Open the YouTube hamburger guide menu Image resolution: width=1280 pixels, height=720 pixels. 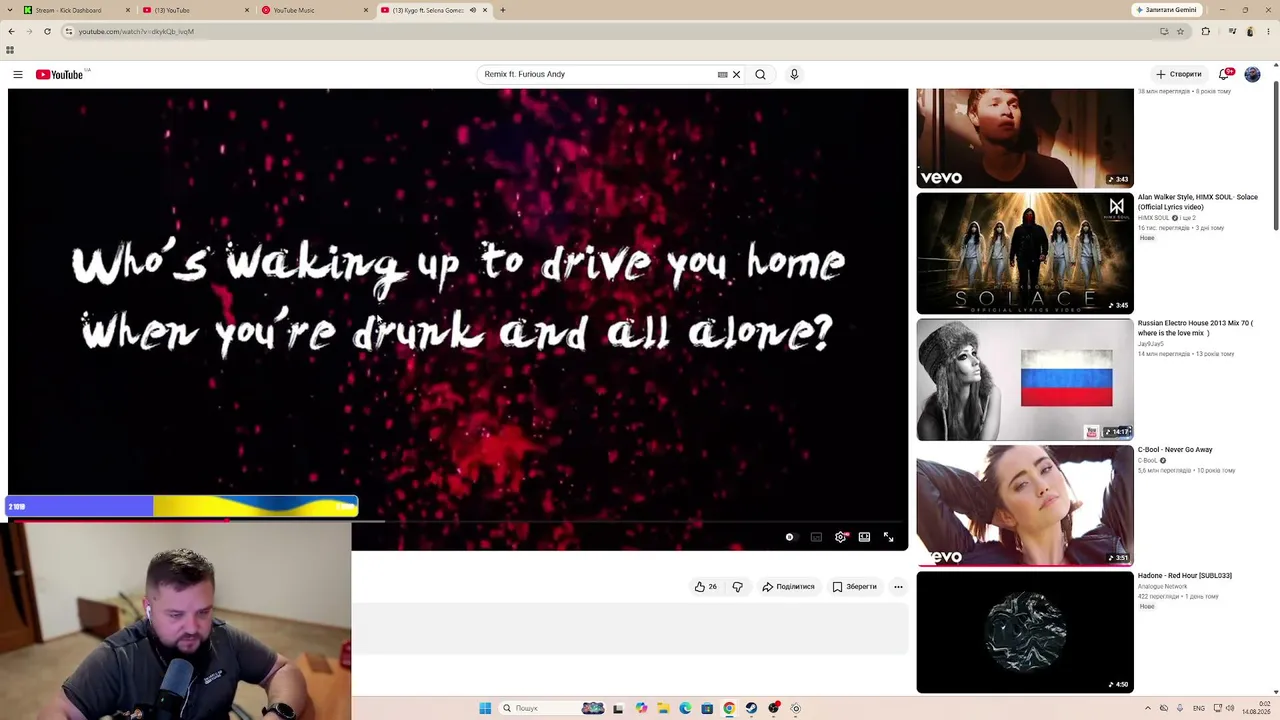point(17,74)
